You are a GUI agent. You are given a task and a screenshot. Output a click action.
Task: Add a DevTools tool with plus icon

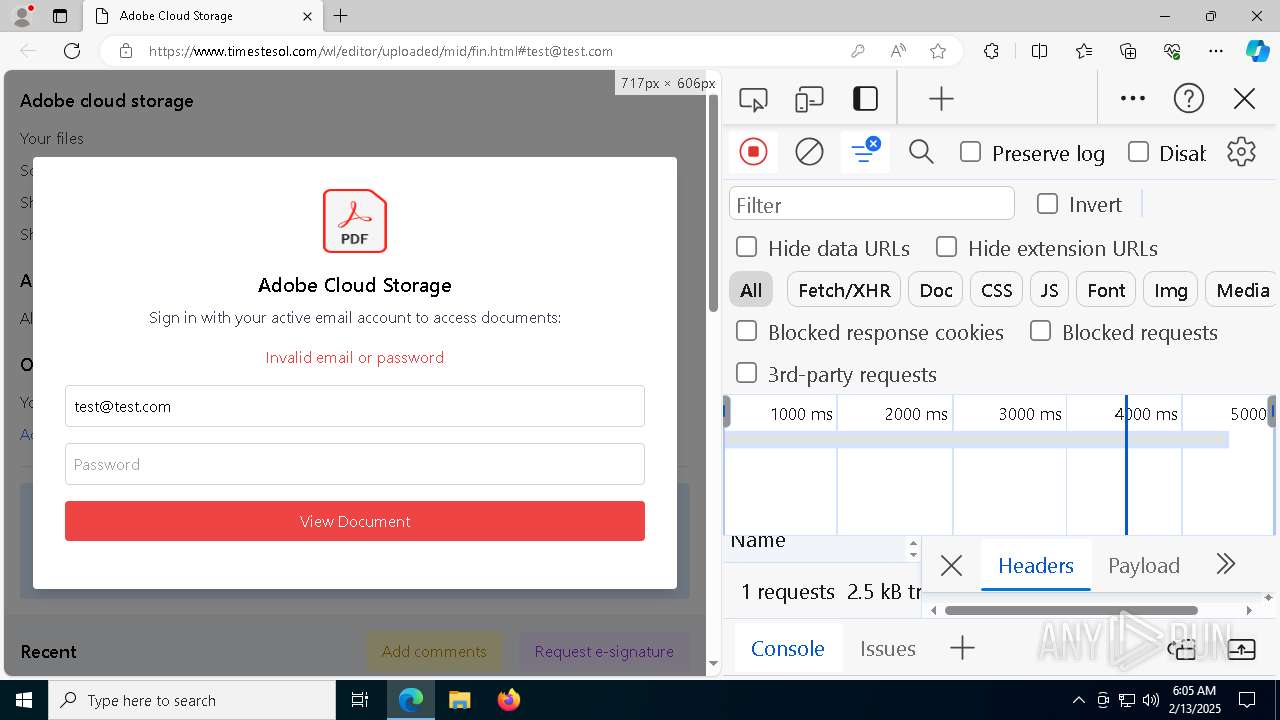pyautogui.click(x=941, y=98)
